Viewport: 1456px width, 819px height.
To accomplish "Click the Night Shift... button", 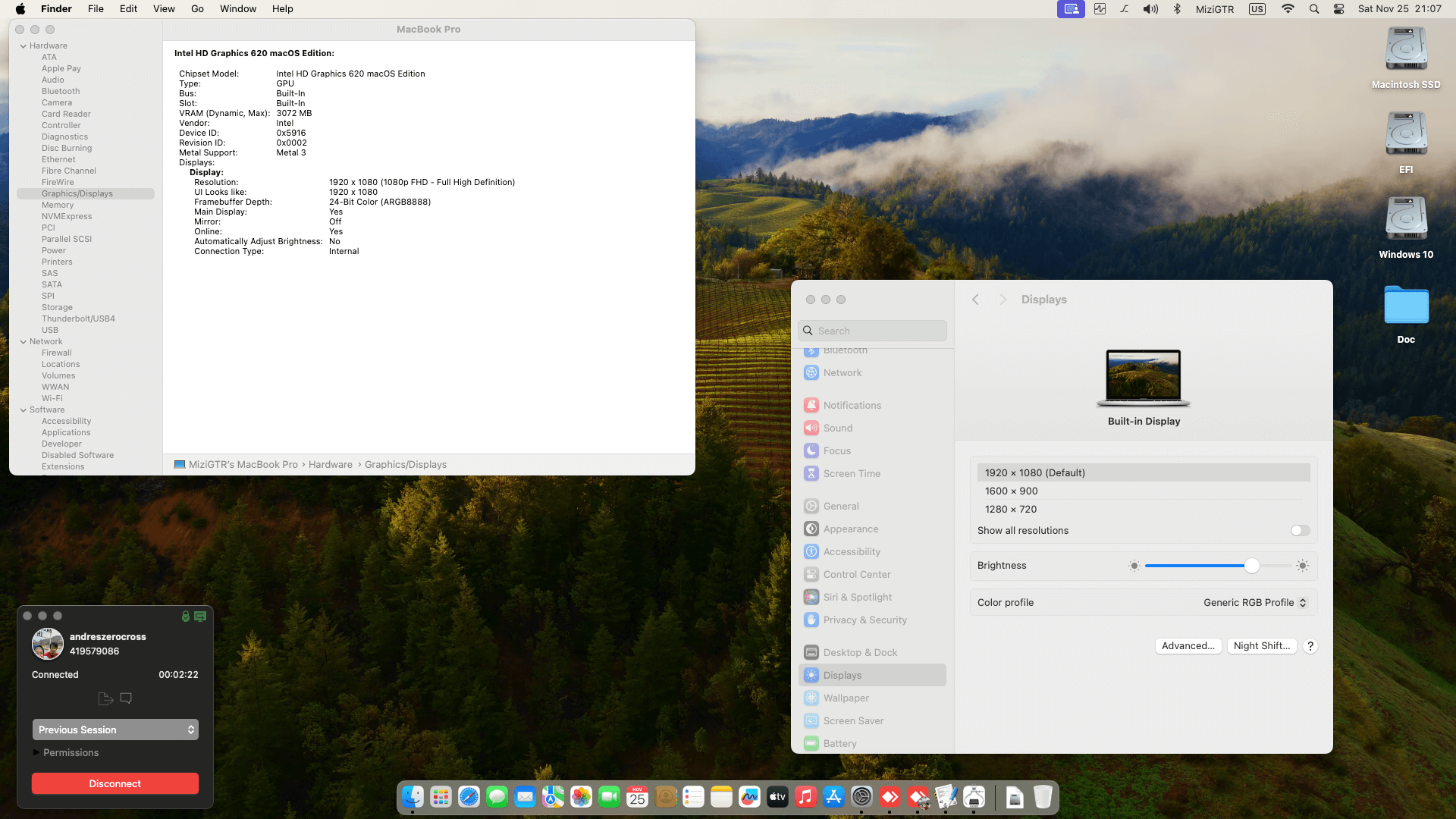I will click(x=1262, y=646).
